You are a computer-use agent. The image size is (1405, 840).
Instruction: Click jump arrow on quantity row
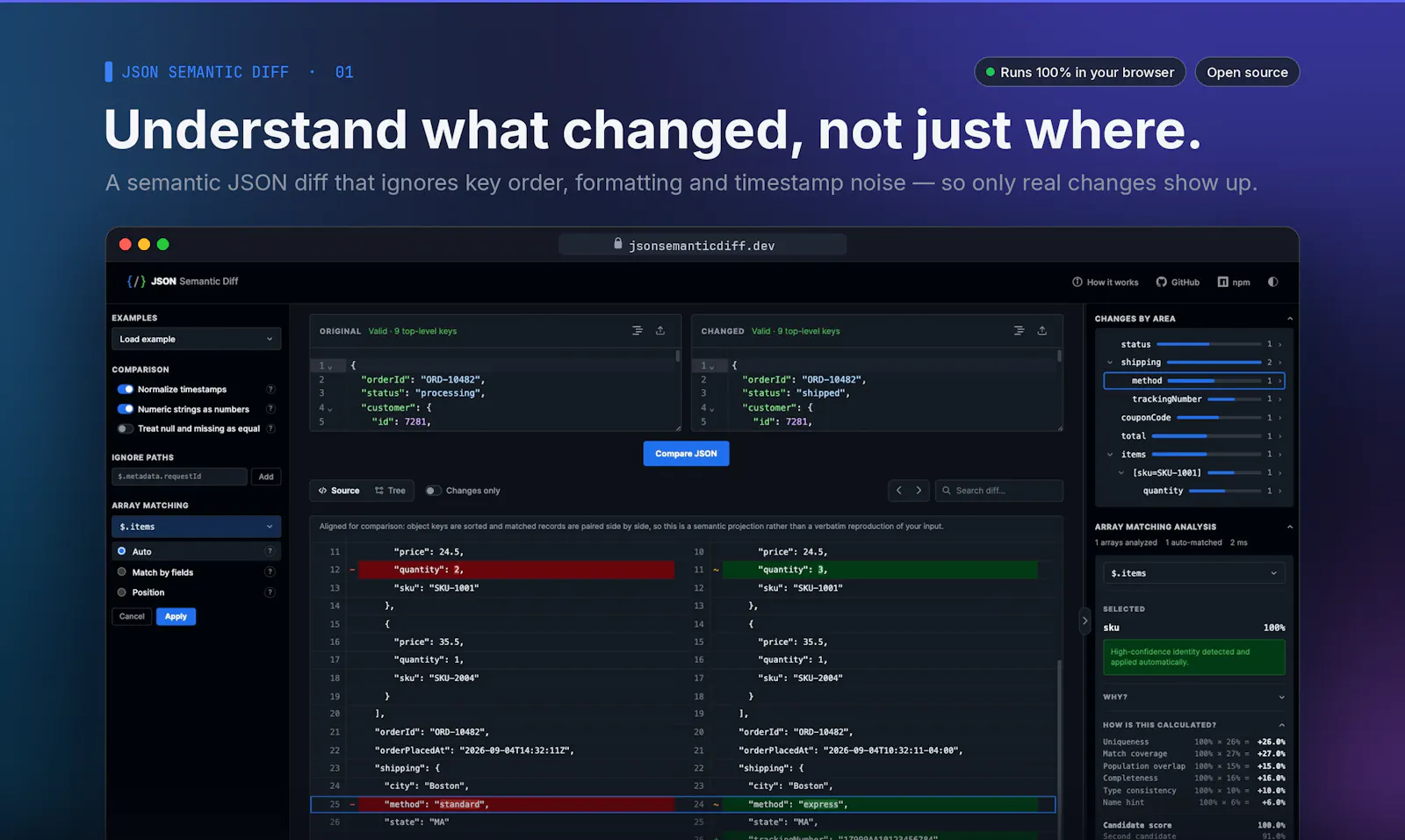1280,491
